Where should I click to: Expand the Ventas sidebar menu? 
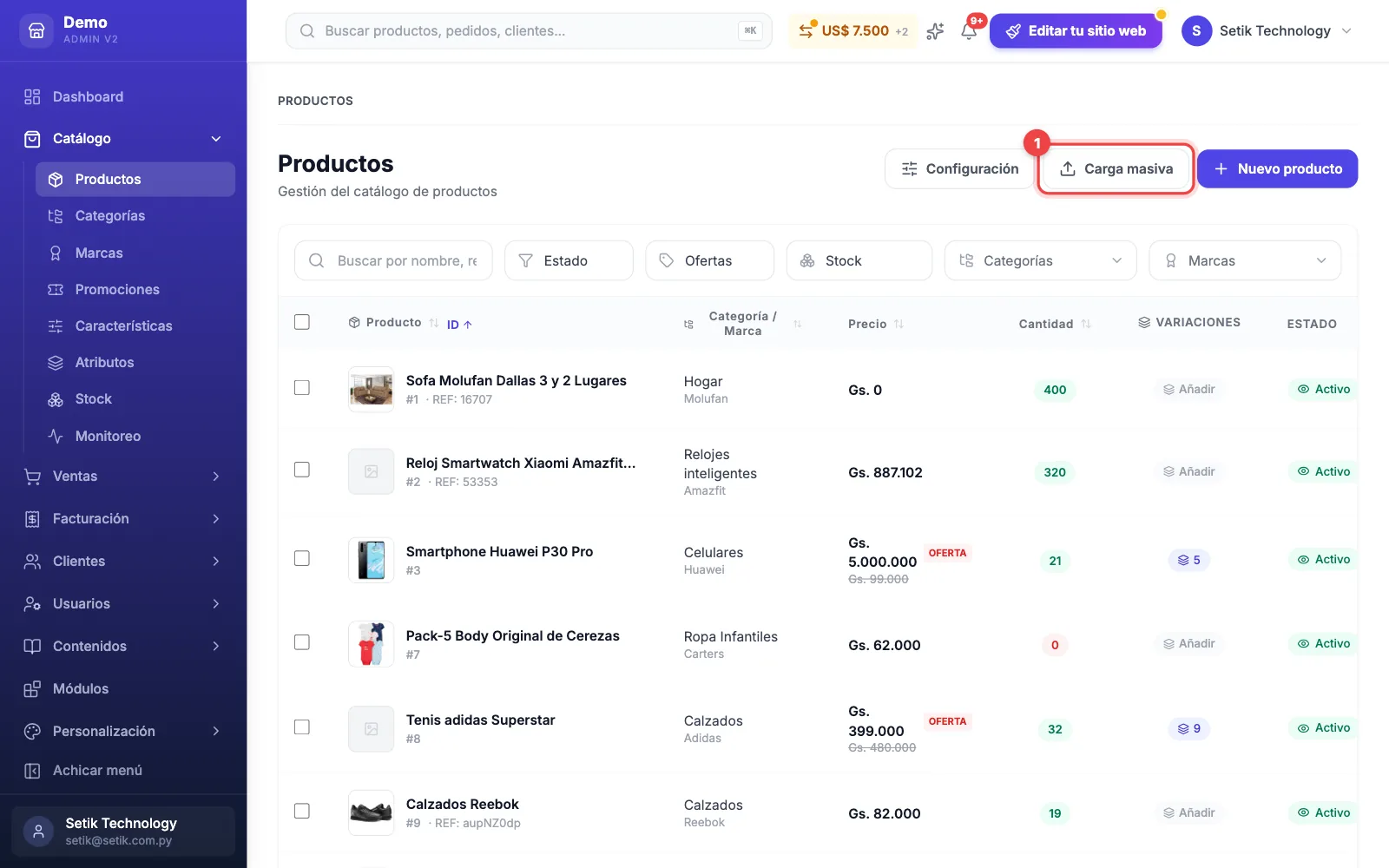pos(123,477)
